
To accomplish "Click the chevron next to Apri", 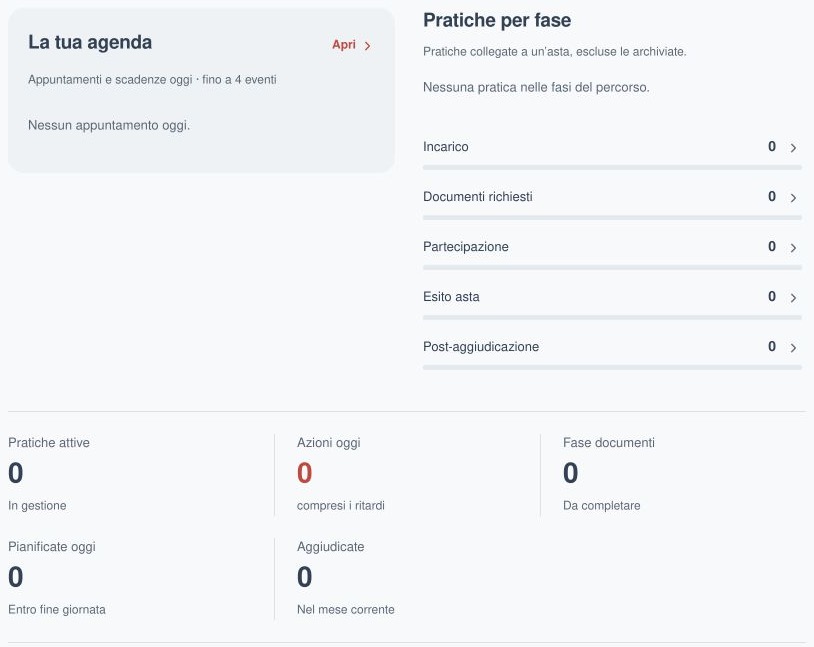I will pyautogui.click(x=368, y=46).
